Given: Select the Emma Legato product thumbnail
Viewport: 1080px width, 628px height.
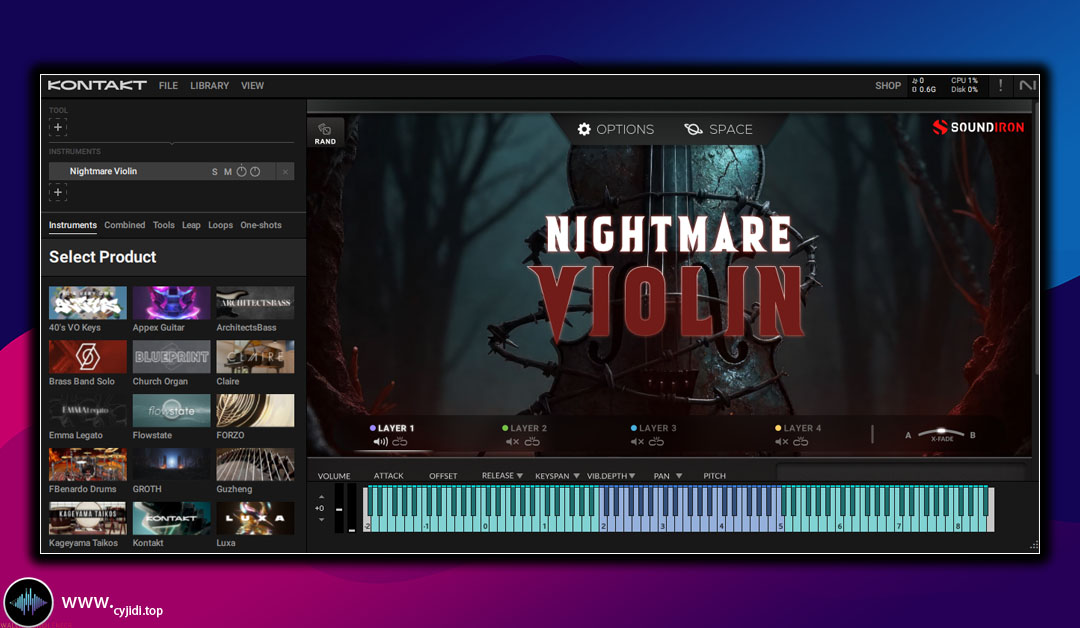Looking at the screenshot, I should pyautogui.click(x=87, y=410).
